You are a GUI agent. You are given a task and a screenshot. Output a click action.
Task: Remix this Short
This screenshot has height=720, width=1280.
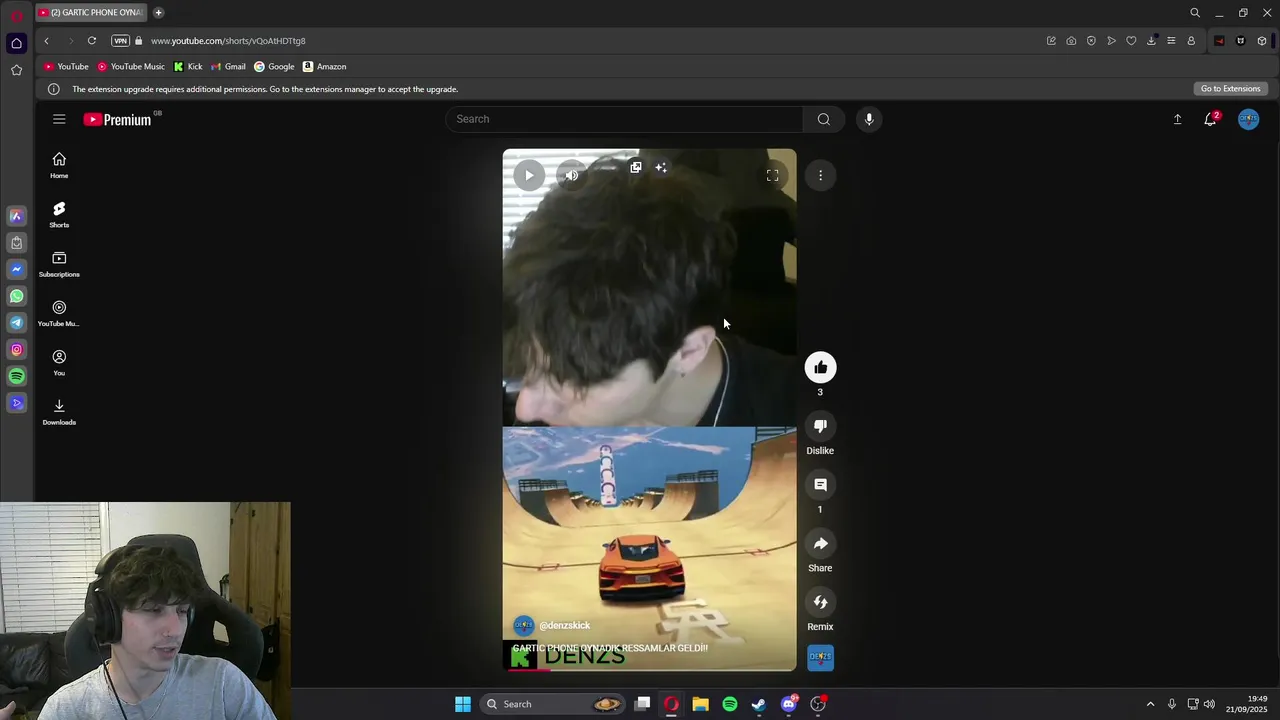(820, 602)
